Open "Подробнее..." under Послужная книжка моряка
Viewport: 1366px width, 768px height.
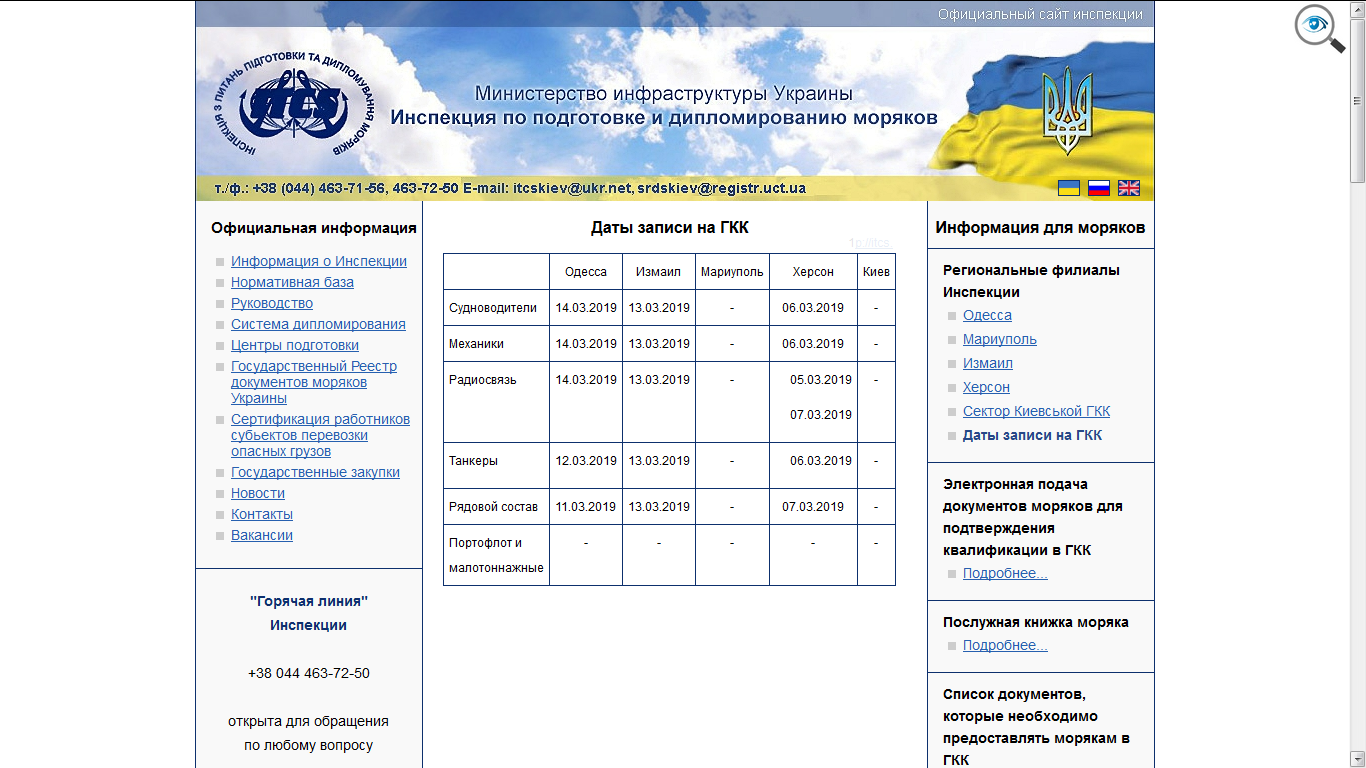1003,644
